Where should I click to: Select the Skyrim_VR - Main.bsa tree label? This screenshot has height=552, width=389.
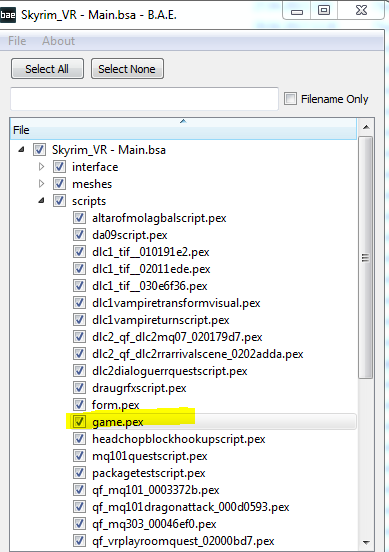tap(109, 150)
